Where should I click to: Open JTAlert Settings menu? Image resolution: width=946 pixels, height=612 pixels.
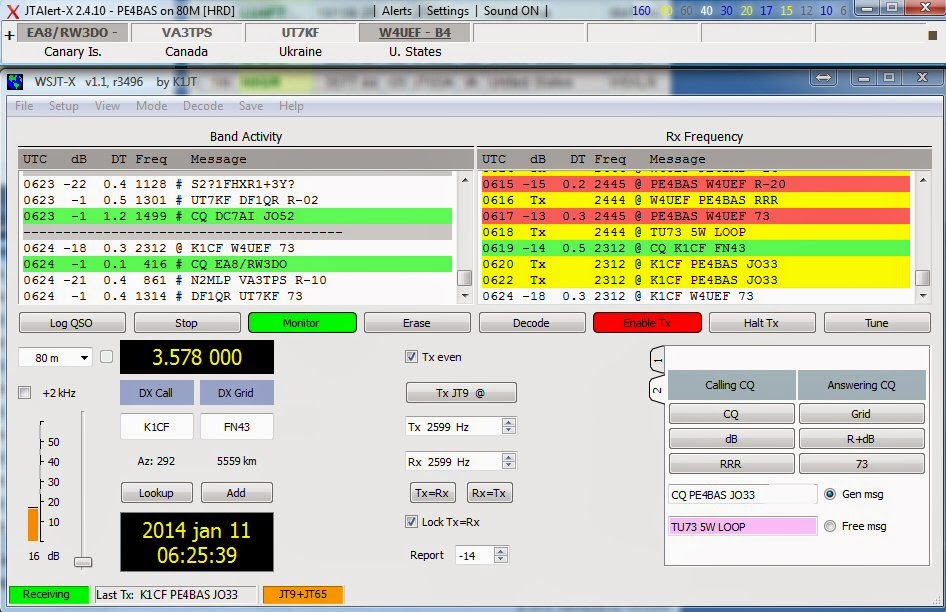point(448,11)
